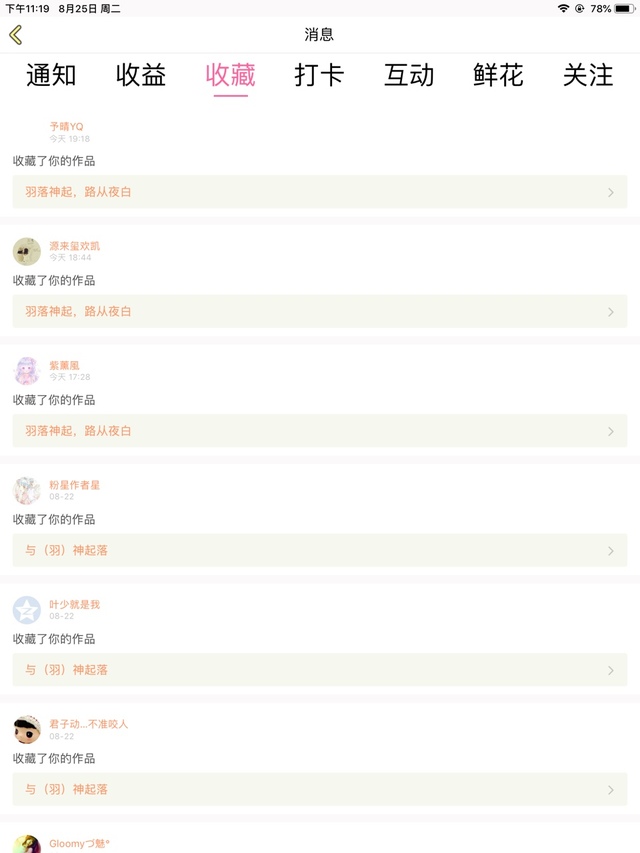Open 源来皇欢凯's profile avatar

point(27,251)
